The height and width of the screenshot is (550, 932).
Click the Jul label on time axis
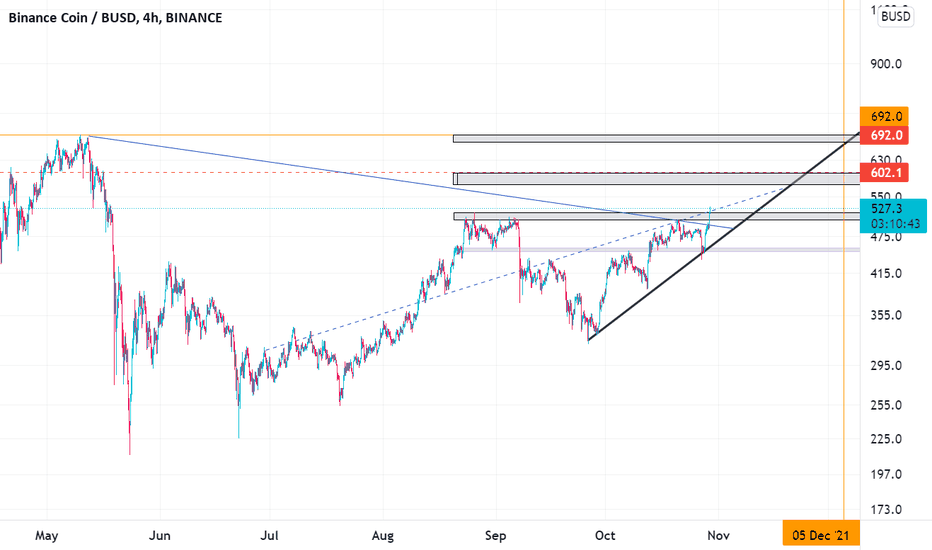click(269, 536)
